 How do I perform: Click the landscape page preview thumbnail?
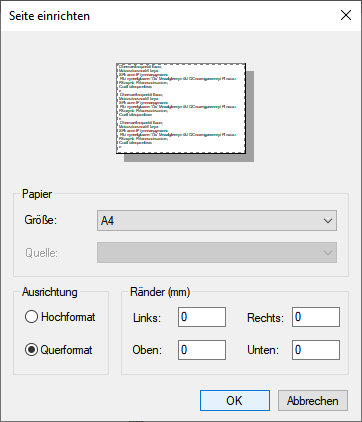tap(181, 108)
